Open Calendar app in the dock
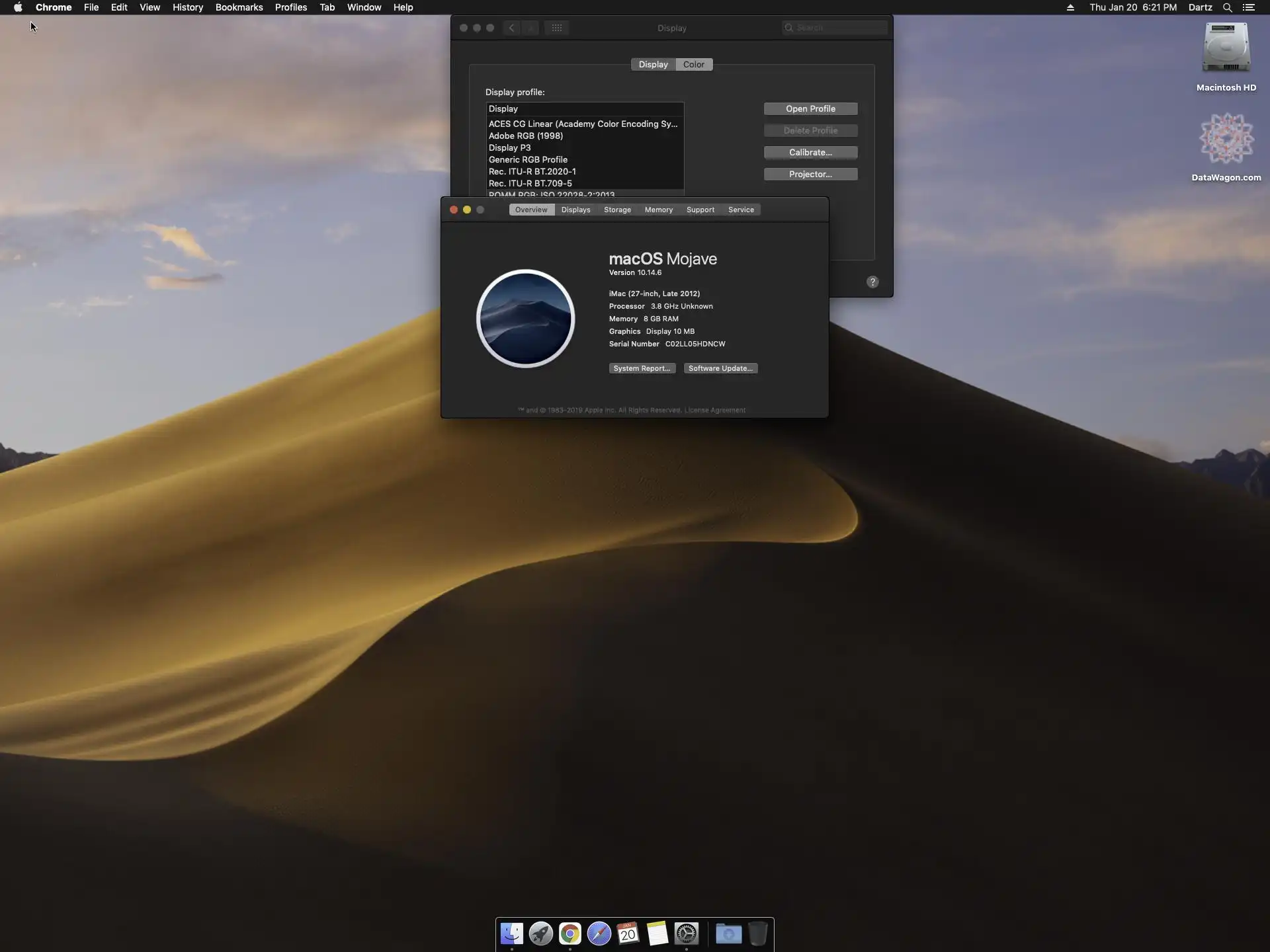 click(x=628, y=933)
